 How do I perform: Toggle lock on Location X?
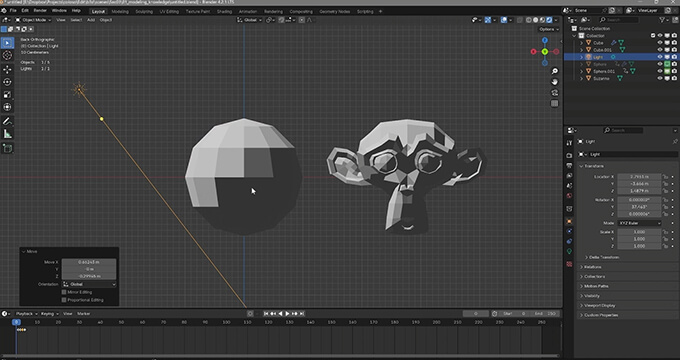point(665,177)
